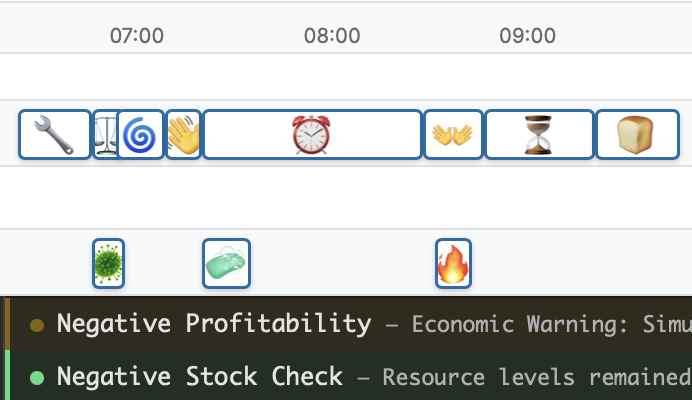692x400 pixels.
Task: Select the green microbe event marker
Action: (108, 264)
